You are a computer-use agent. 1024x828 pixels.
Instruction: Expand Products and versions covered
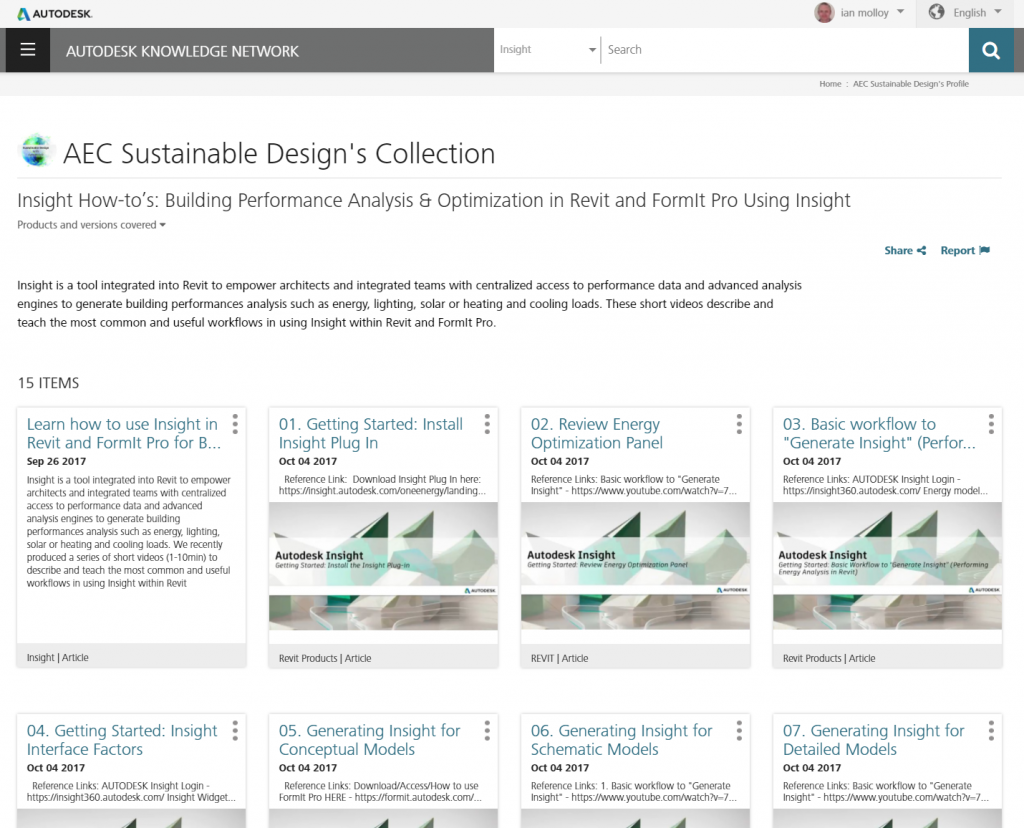91,225
